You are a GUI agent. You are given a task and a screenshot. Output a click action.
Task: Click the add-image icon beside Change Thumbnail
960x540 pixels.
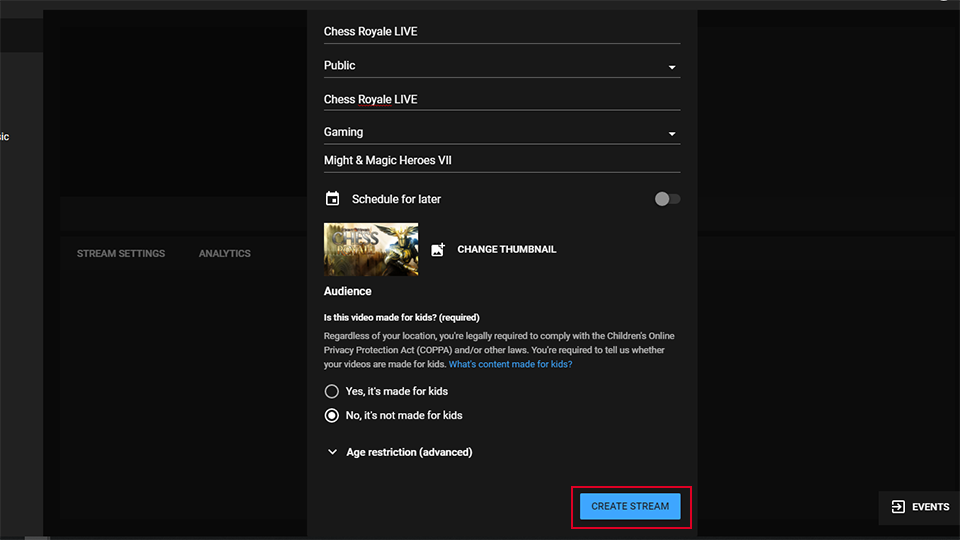tap(438, 249)
